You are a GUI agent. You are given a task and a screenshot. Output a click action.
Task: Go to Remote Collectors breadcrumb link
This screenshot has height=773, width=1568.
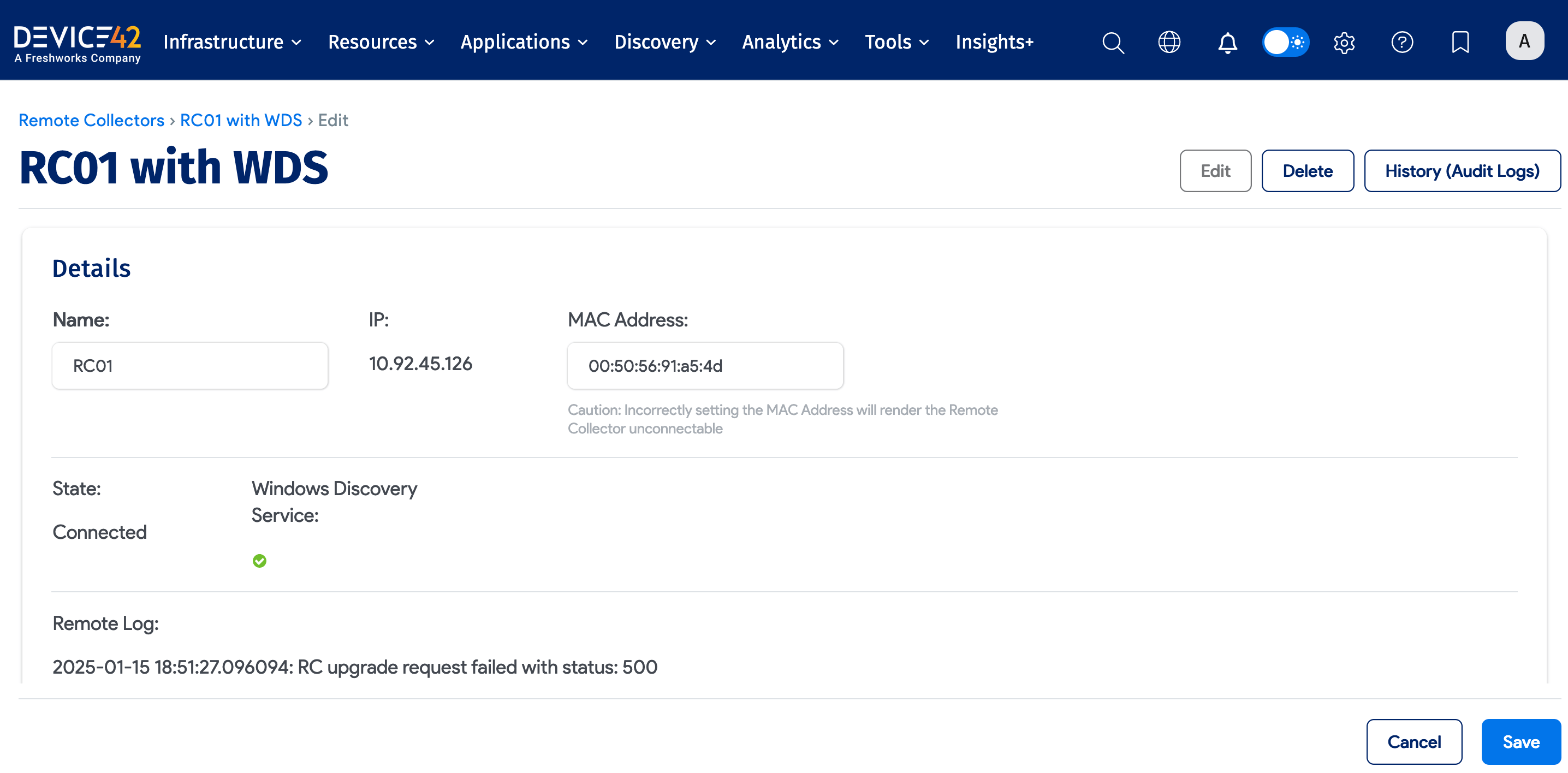pos(91,120)
